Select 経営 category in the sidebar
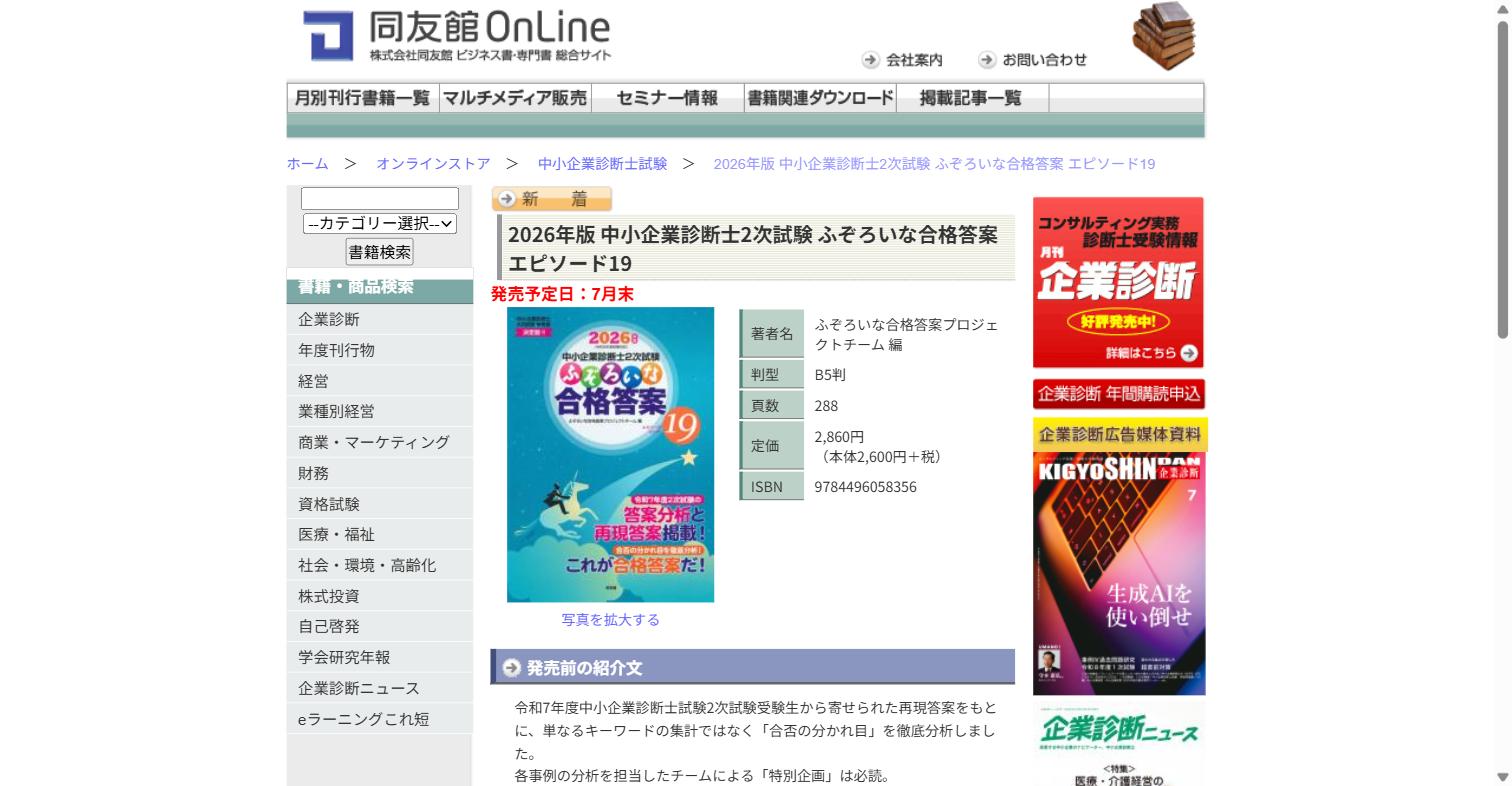 pyautogui.click(x=380, y=381)
